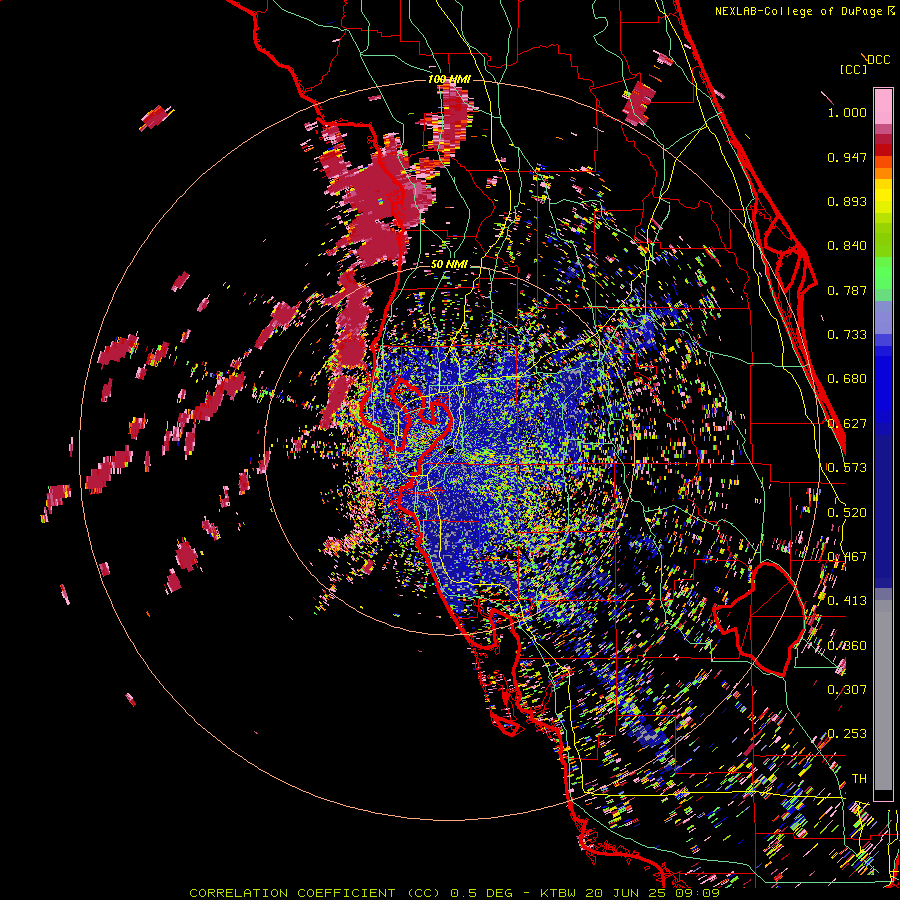
Task: Click the 0.520 scale value
Action: click(x=847, y=513)
